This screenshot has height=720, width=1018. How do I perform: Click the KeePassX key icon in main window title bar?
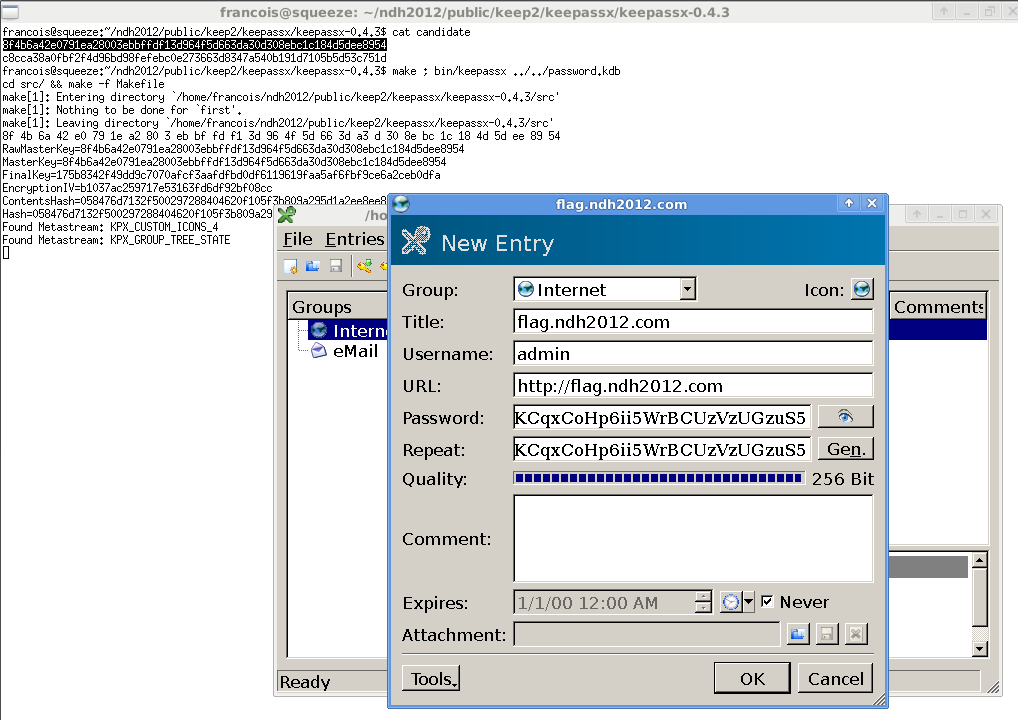point(286,215)
